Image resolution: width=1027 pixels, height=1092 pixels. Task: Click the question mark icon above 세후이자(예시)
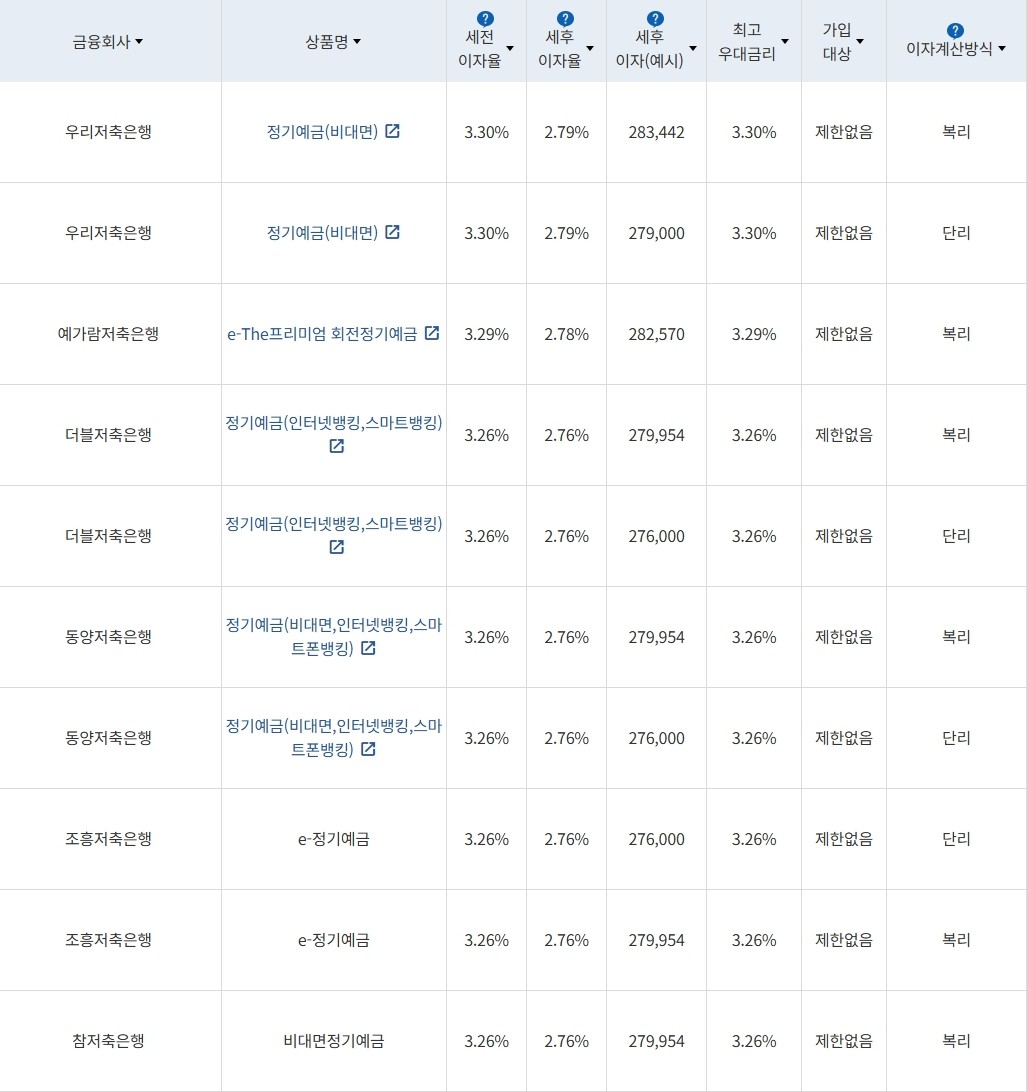pyautogui.click(x=654, y=16)
